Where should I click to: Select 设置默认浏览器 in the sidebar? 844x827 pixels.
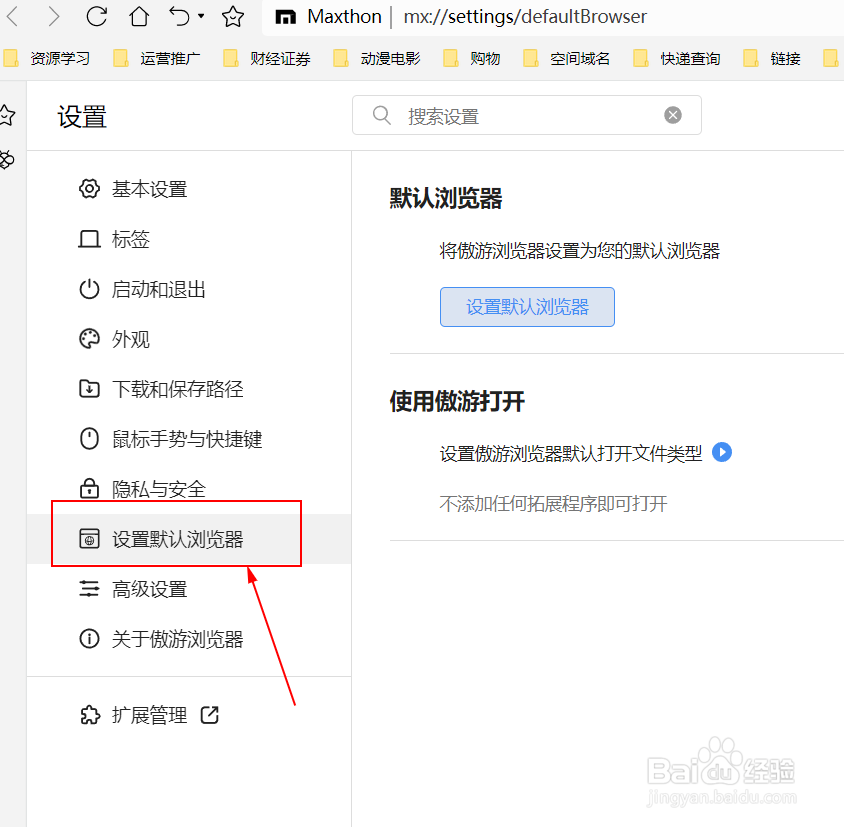(189, 539)
